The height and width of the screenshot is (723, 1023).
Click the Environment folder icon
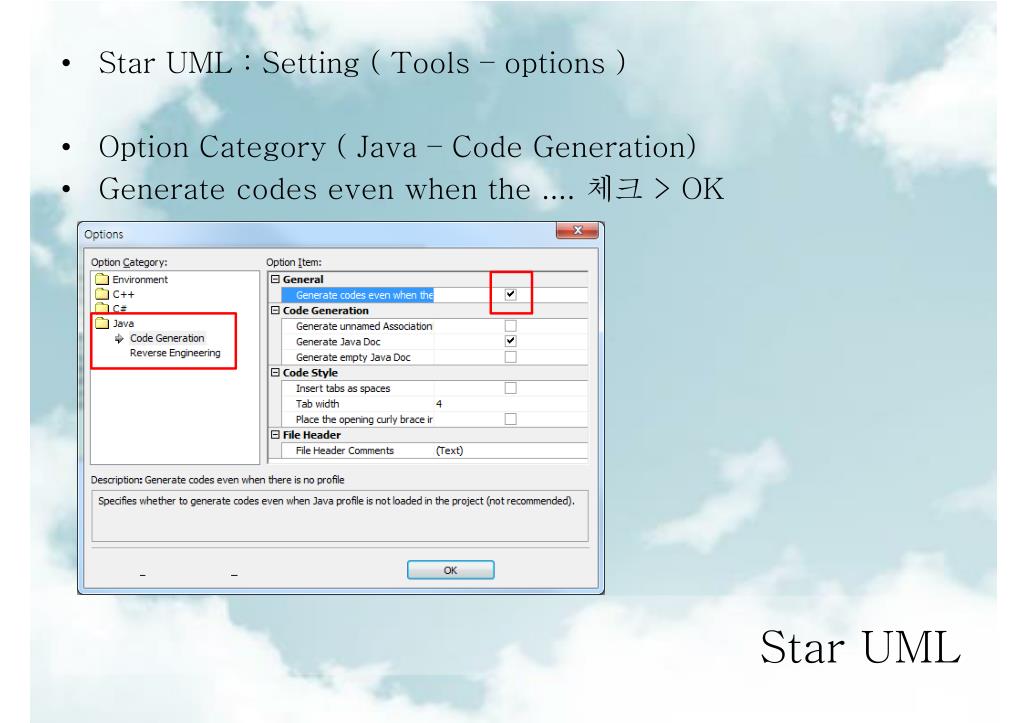(x=102, y=279)
